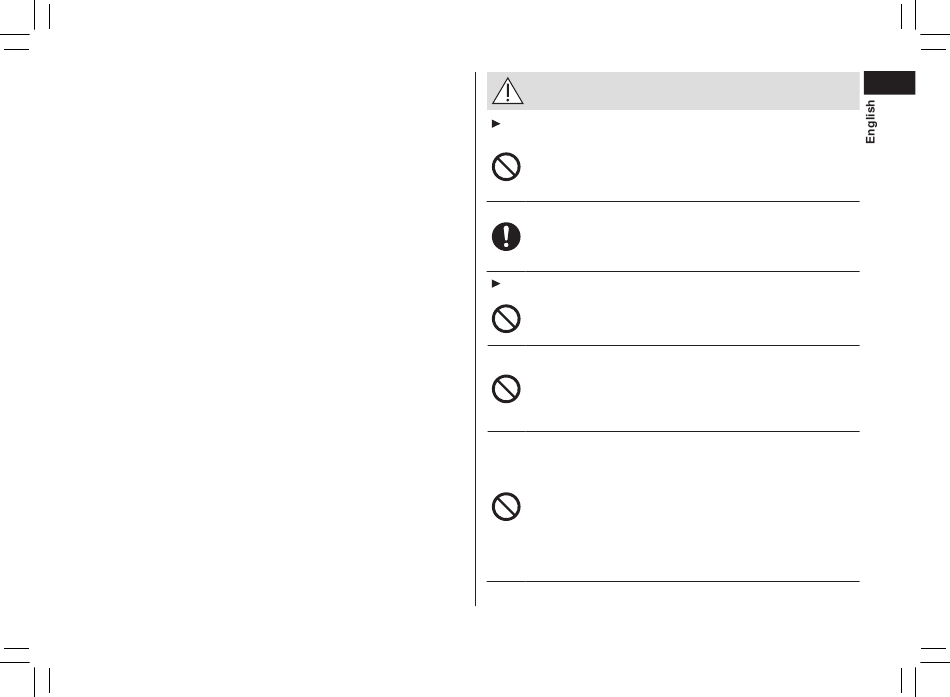The width and height of the screenshot is (950, 697).
Task: Click the separator line above the bottommost prohibition icon
Action: (x=673, y=432)
